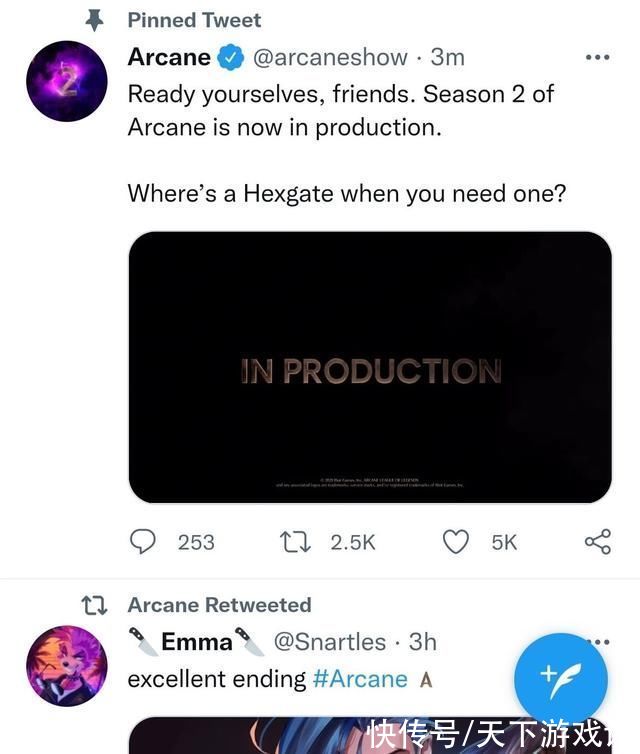Like the Arcane tweet with heart icon
640x754 pixels.
[x=456, y=541]
